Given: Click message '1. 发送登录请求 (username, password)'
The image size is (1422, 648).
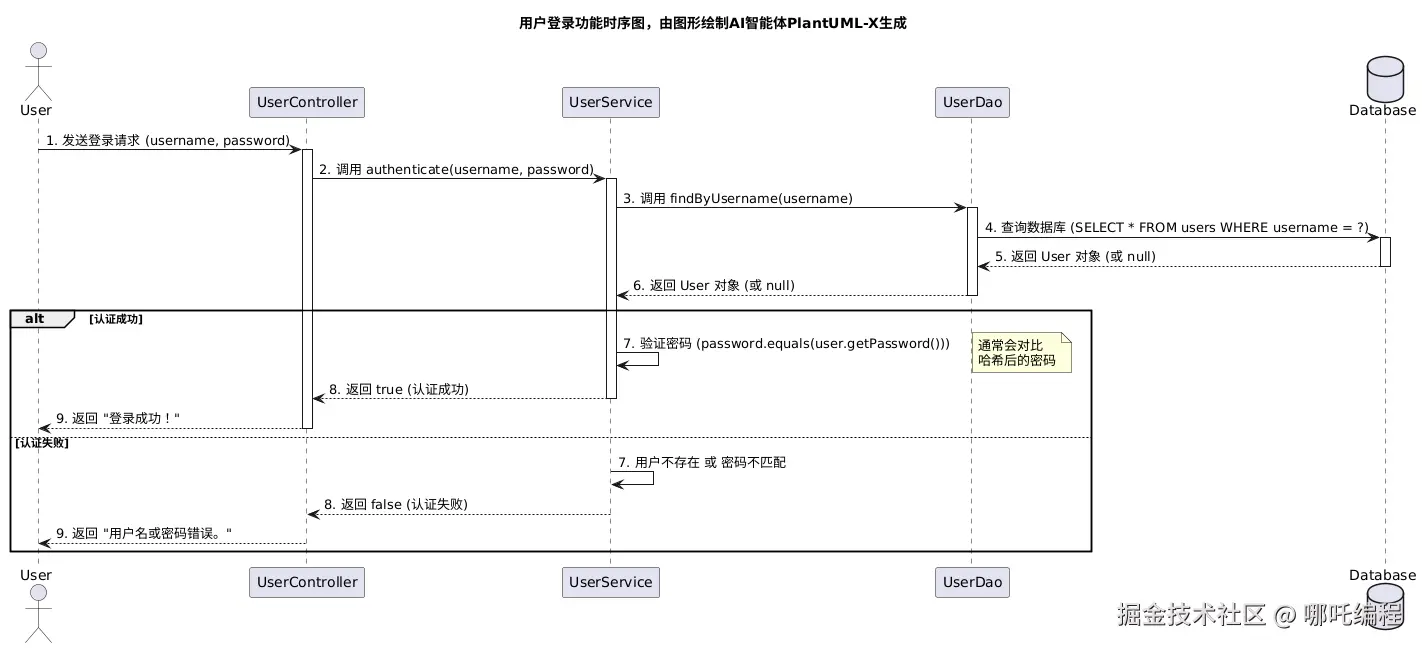Looking at the screenshot, I should click(168, 141).
